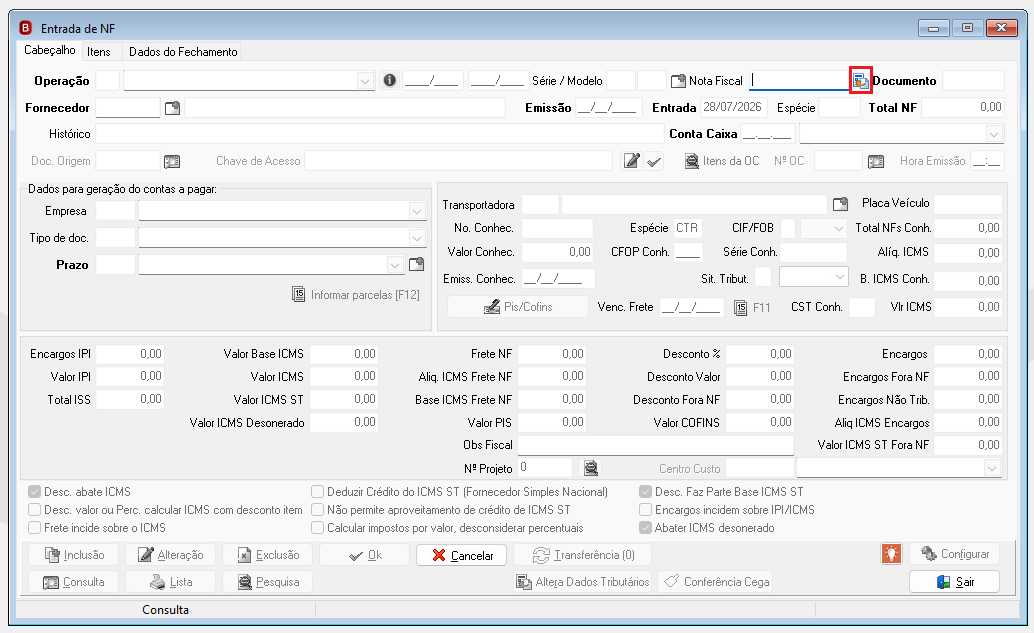The width and height of the screenshot is (1034, 633).
Task: Click the Venc. Frete F11 calendar icon
Action: tap(741, 307)
